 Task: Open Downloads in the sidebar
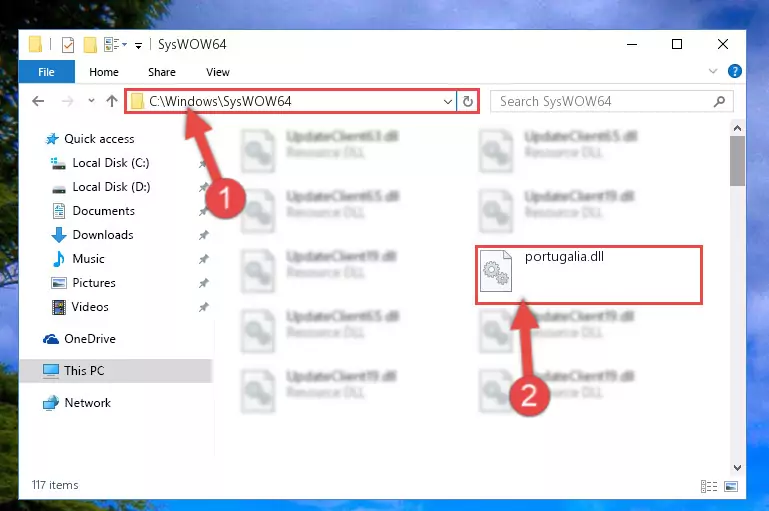click(x=103, y=235)
